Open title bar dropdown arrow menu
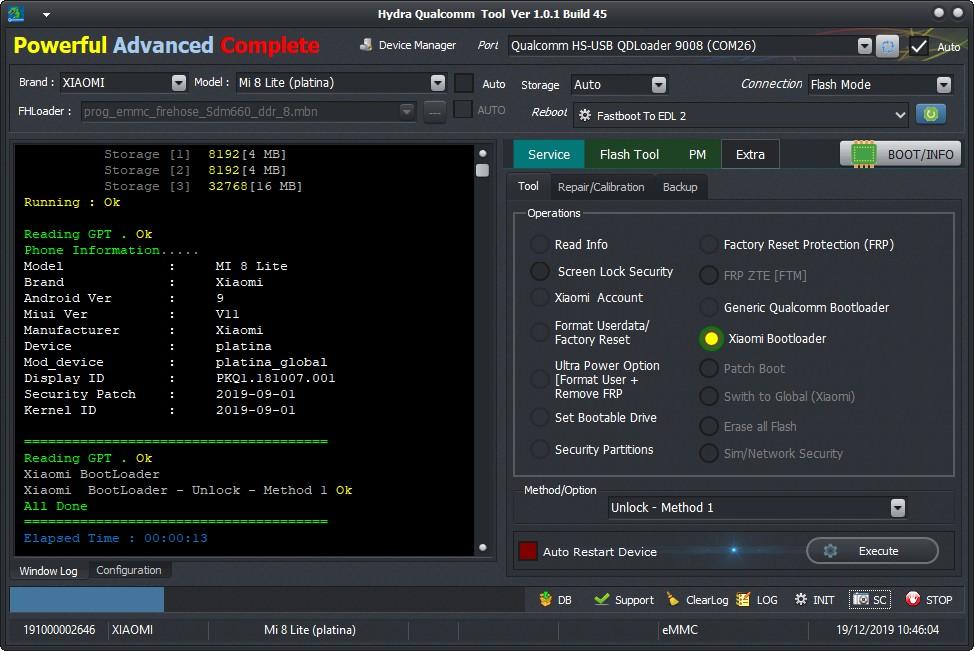 tap(47, 14)
